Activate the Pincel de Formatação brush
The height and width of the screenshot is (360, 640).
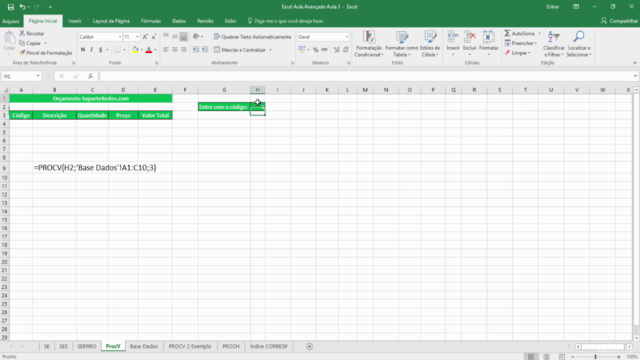(22, 53)
